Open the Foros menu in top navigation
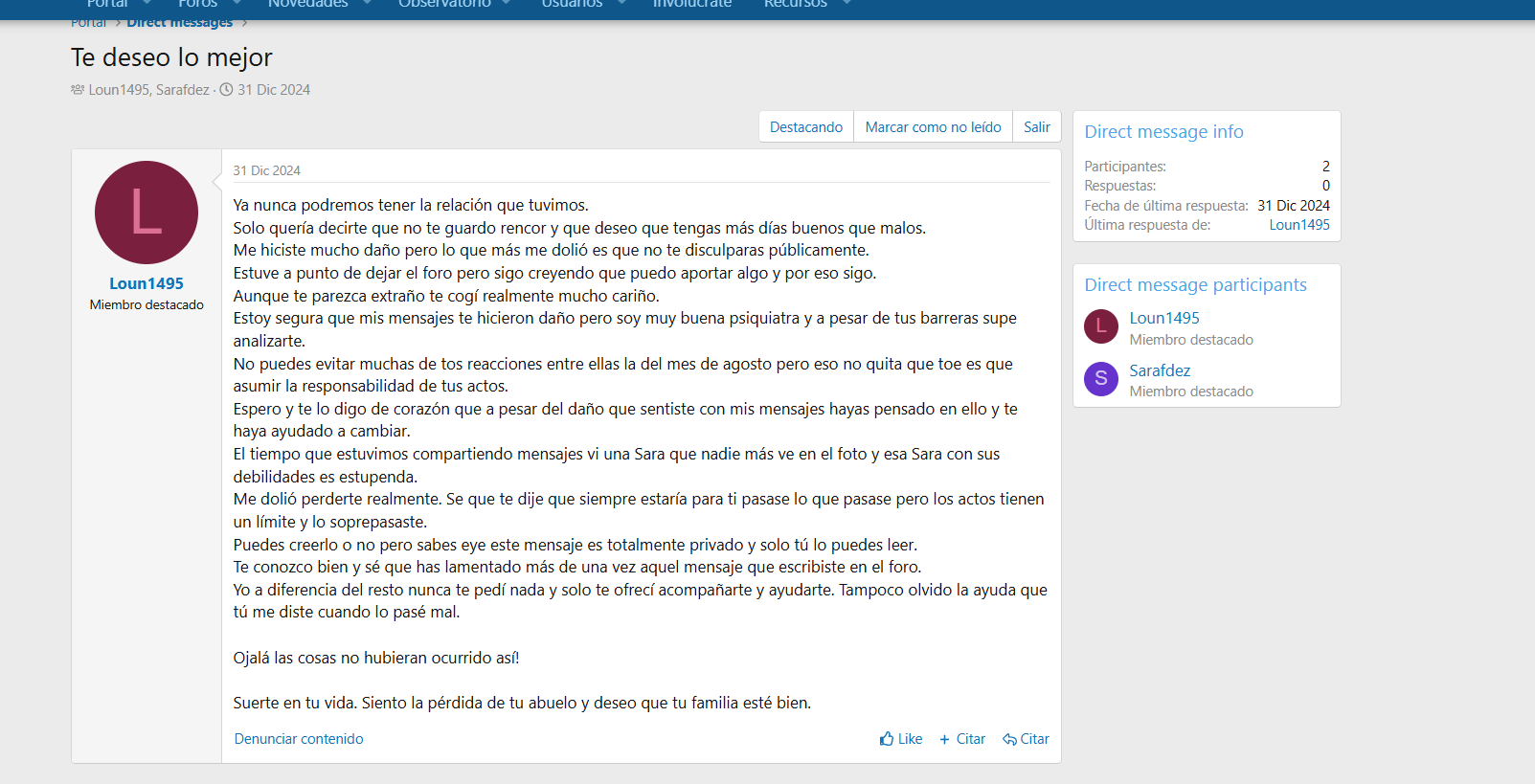The height and width of the screenshot is (784, 1535). pyautogui.click(x=198, y=5)
